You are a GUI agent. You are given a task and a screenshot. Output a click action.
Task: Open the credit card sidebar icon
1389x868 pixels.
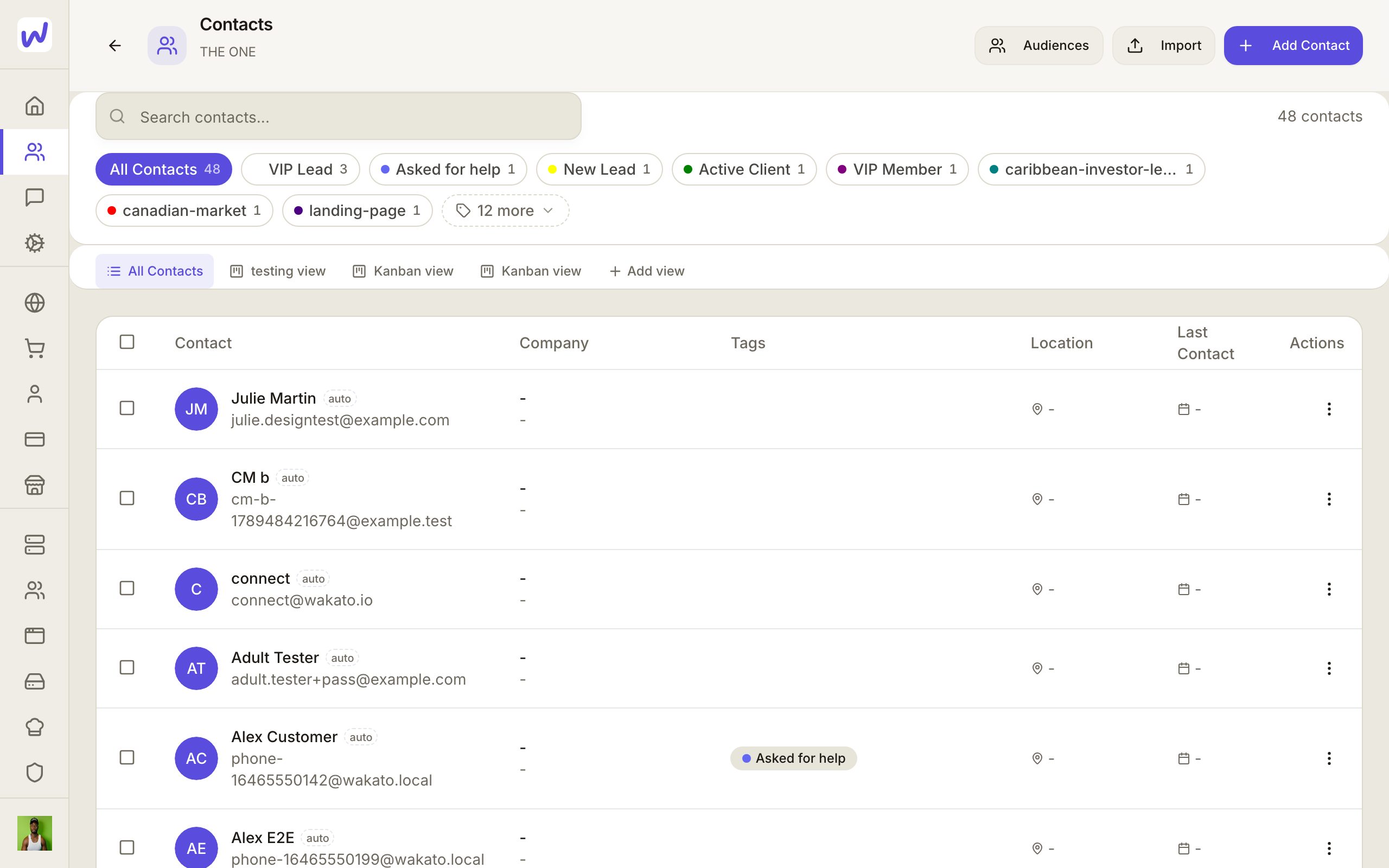34,439
